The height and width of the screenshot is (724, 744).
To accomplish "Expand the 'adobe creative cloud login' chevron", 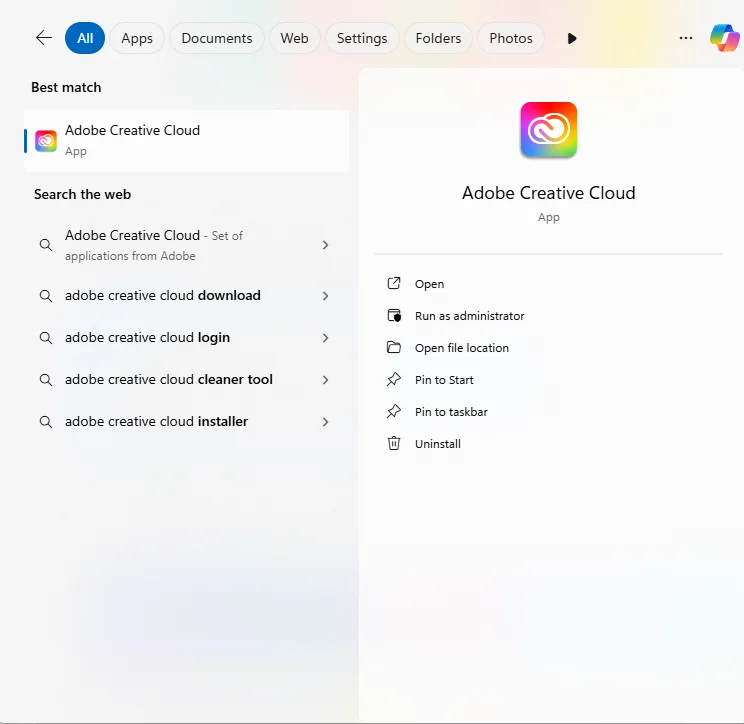I will (325, 338).
